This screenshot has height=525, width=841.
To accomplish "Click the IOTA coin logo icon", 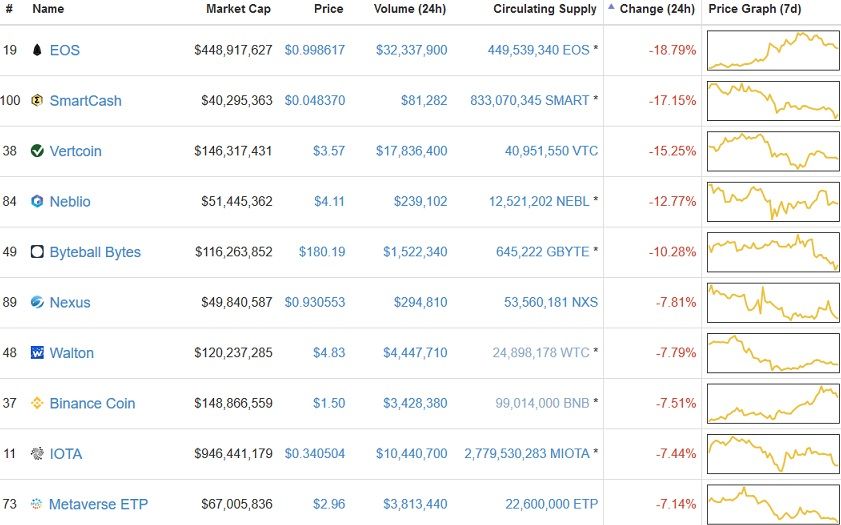I will pos(37,454).
